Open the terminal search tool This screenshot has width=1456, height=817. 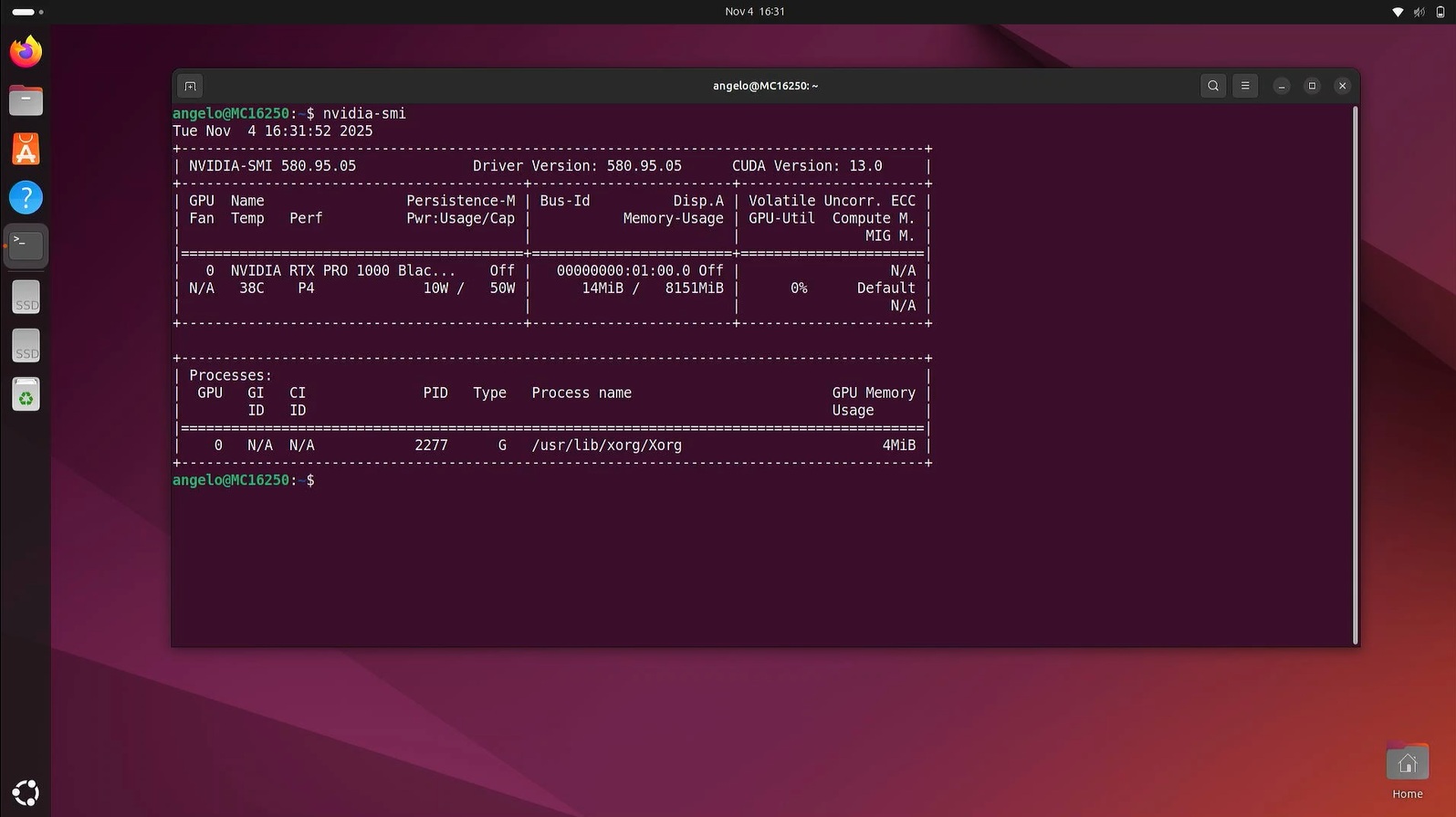pos(1213,86)
